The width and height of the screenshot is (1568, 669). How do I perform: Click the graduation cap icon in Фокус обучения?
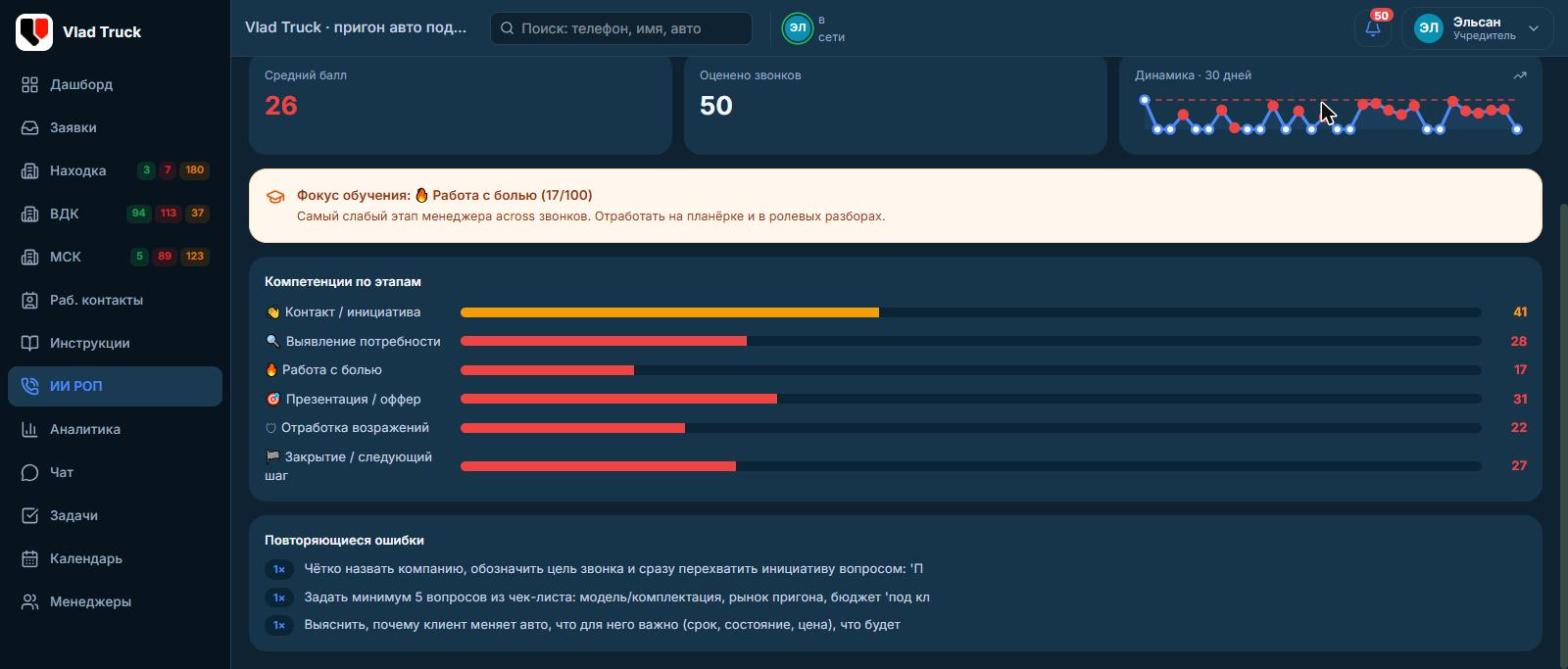(x=276, y=197)
